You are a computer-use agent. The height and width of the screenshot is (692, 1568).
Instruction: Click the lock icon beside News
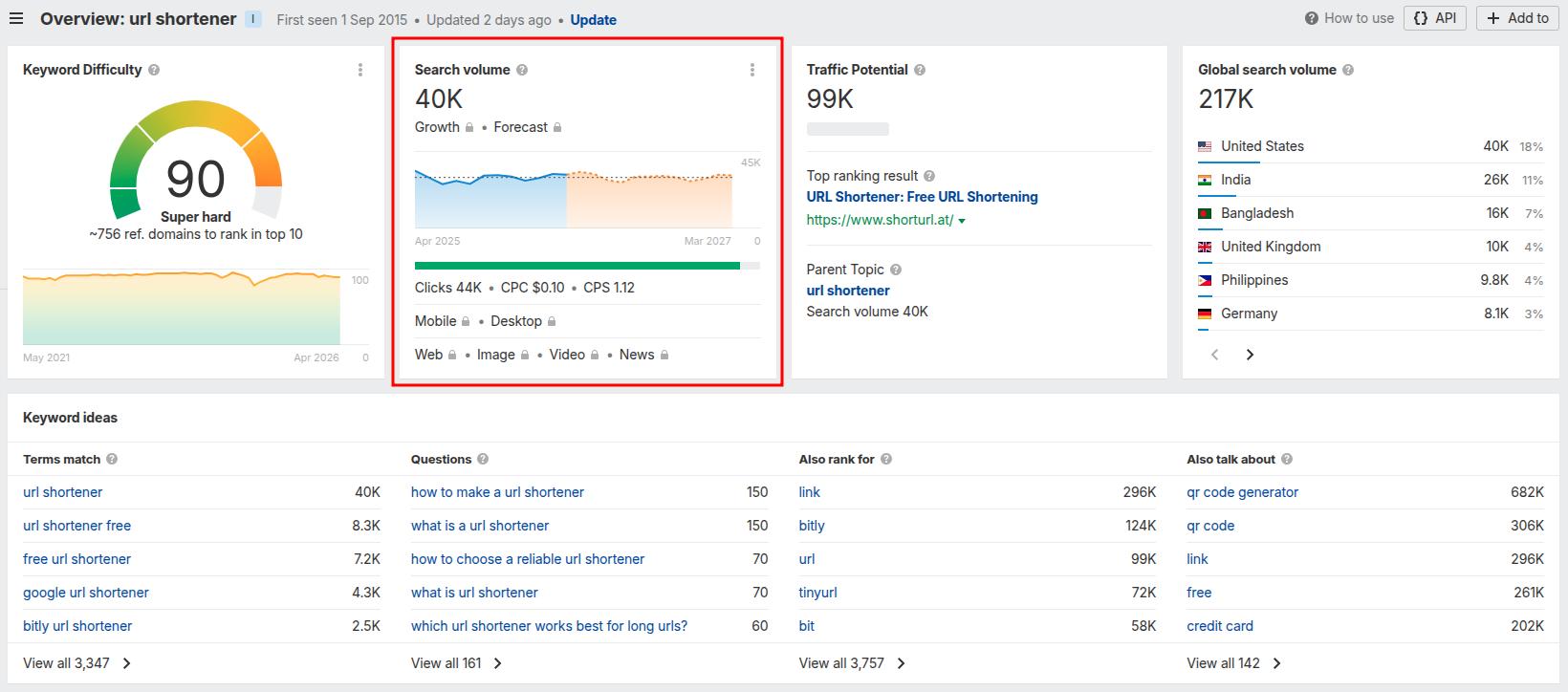click(664, 355)
